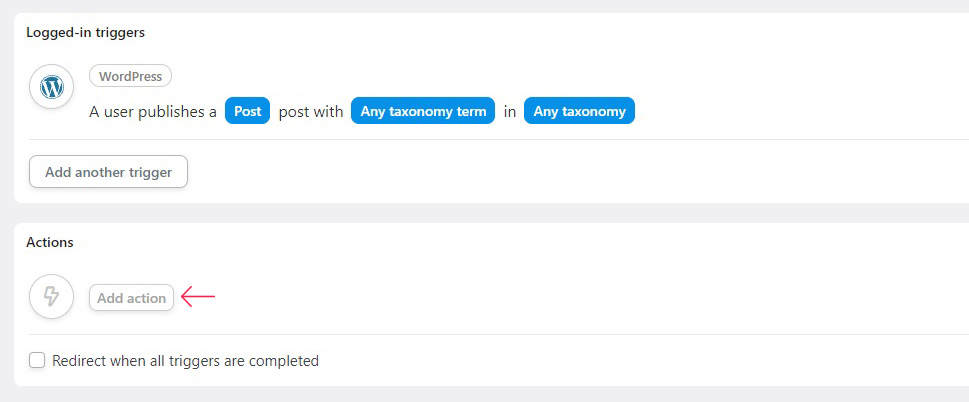This screenshot has width=969, height=402.
Task: Click the Redirect when all triggers label text
Action: coord(185,360)
